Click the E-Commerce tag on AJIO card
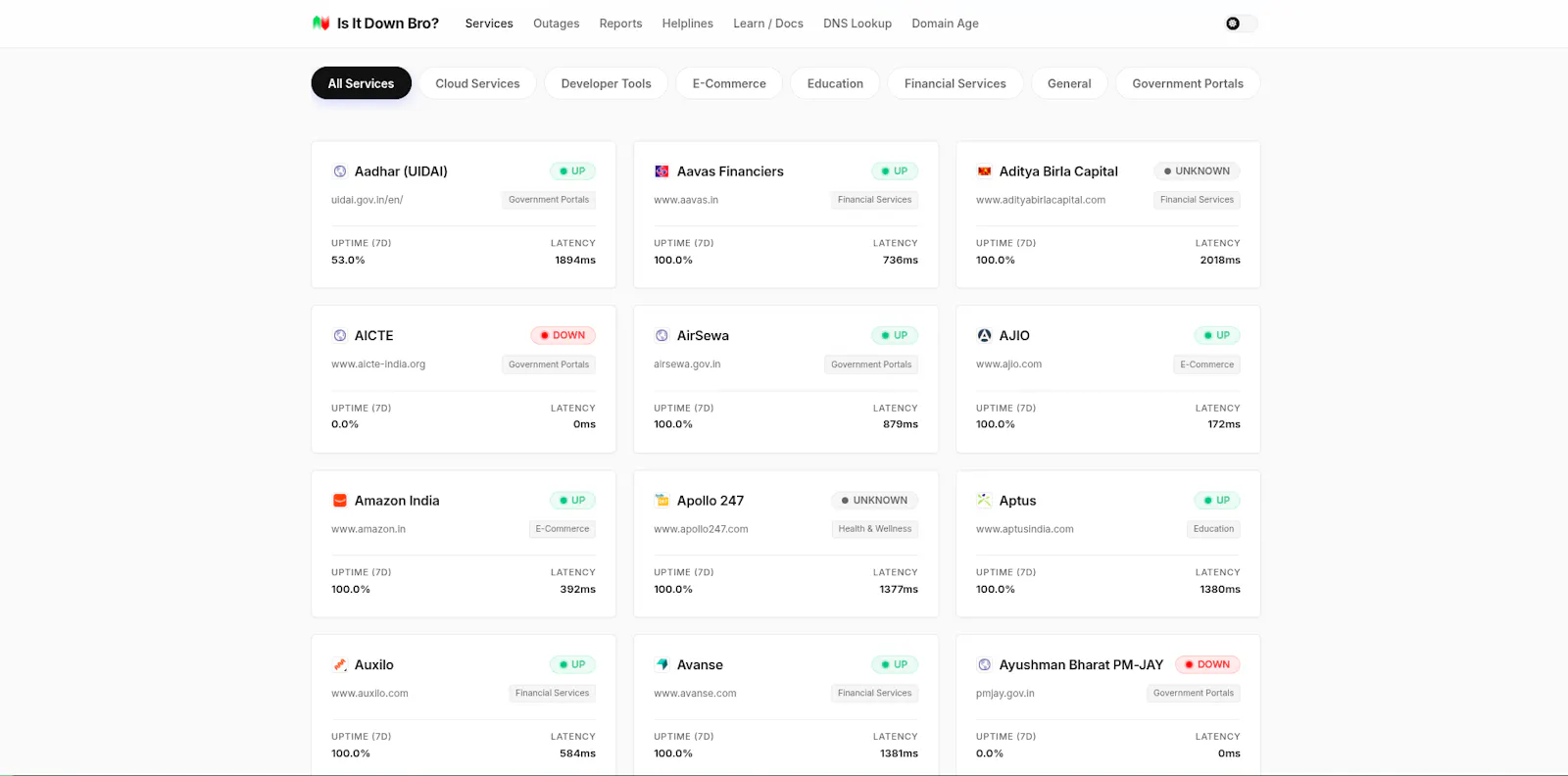Image resolution: width=1568 pixels, height=776 pixels. pyautogui.click(x=1206, y=364)
